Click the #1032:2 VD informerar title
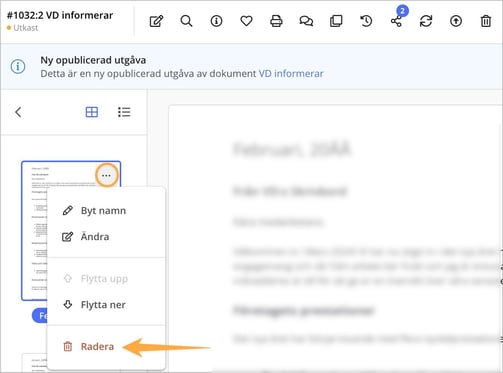Screen dimensions: 503x373 pyautogui.click(x=60, y=15)
